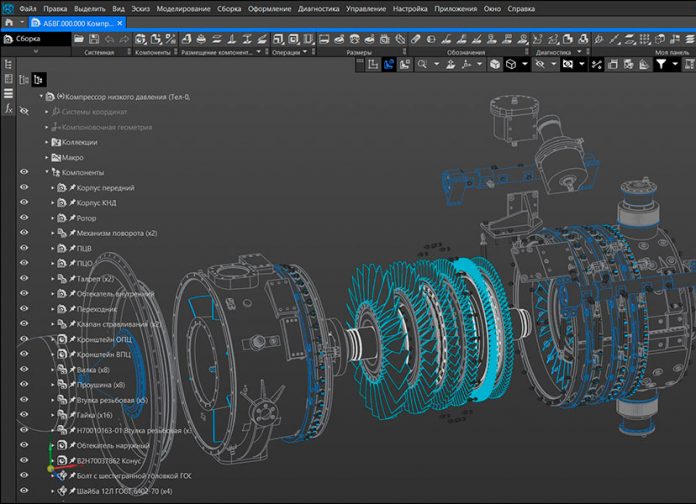Click the zoom magnifier icon
Image resolution: width=696 pixels, height=504 pixels.
tap(422, 64)
